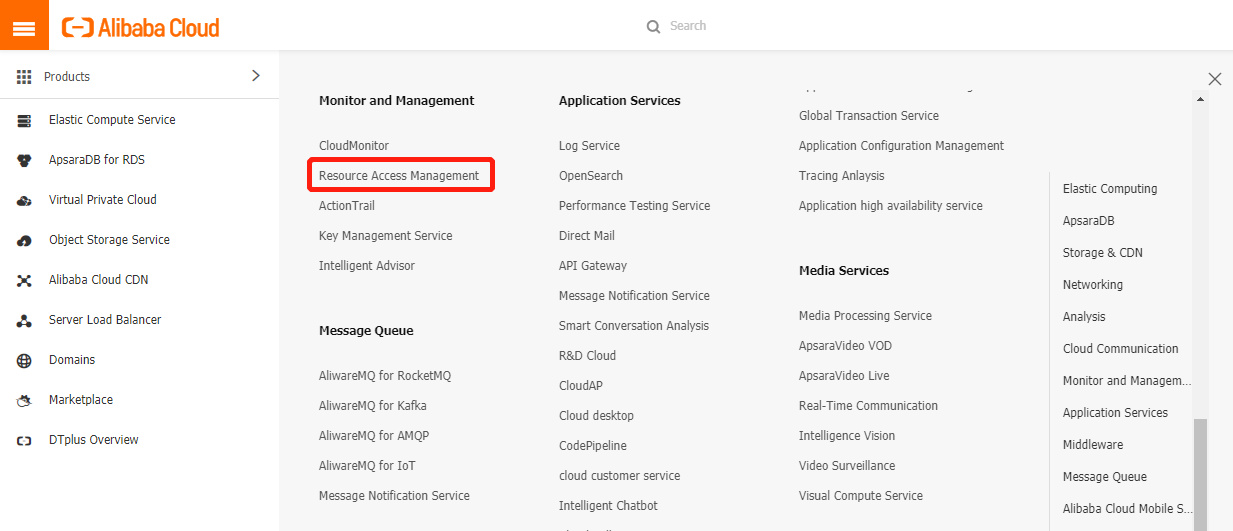Click the Virtual Private Cloud icon

click(25, 200)
